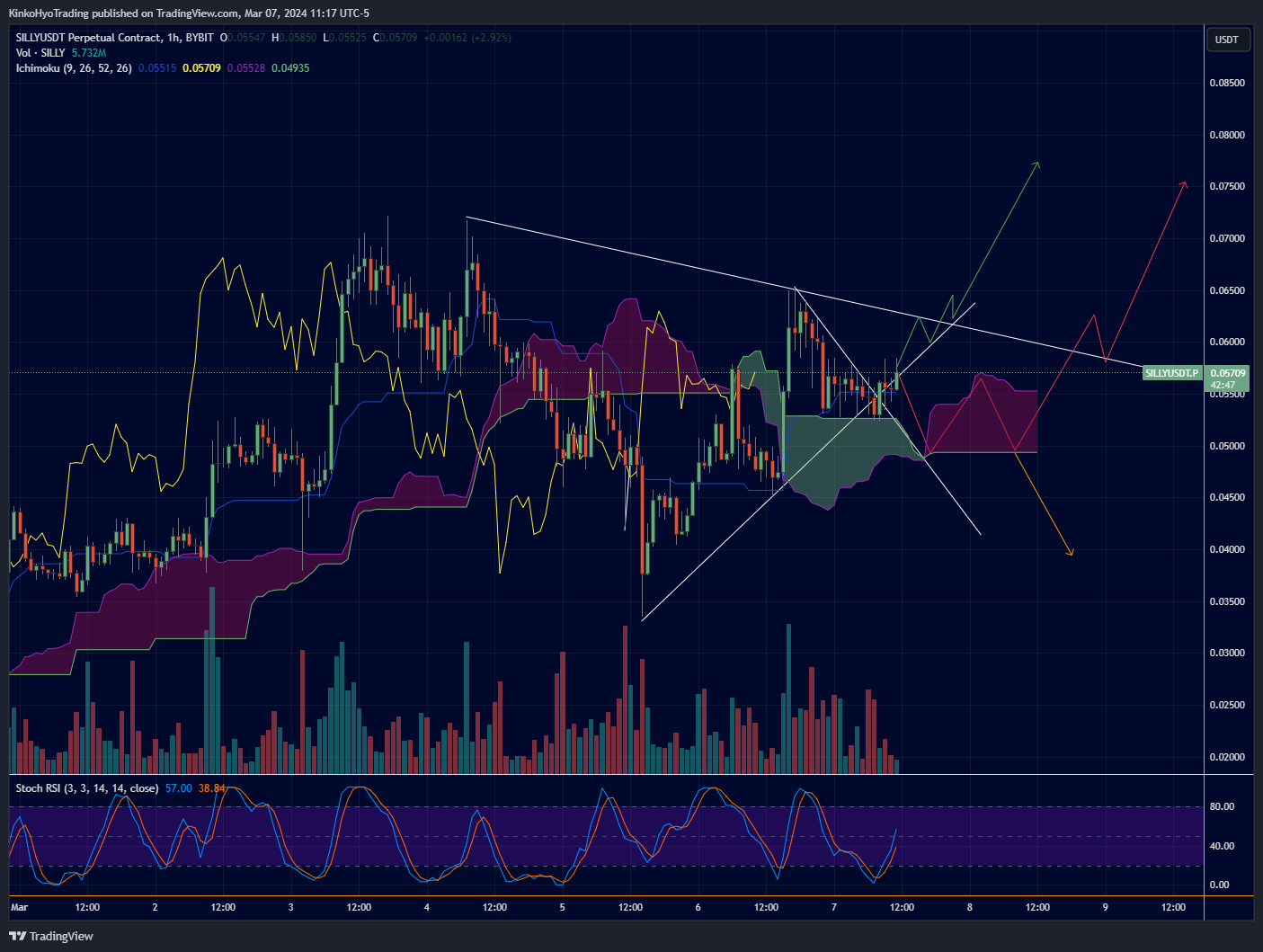Click day 5 label on time axis
The width and height of the screenshot is (1263, 952).
pos(563,908)
